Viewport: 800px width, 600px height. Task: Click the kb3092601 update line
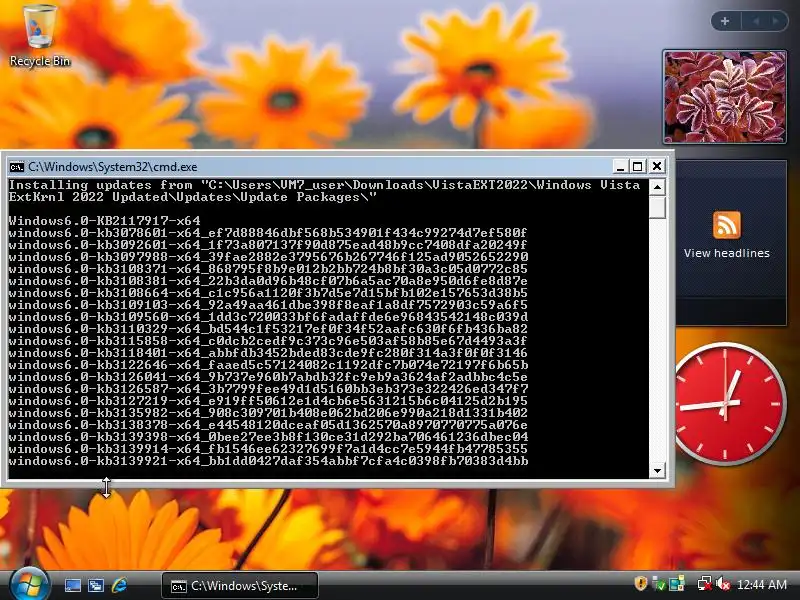[x=268, y=245]
